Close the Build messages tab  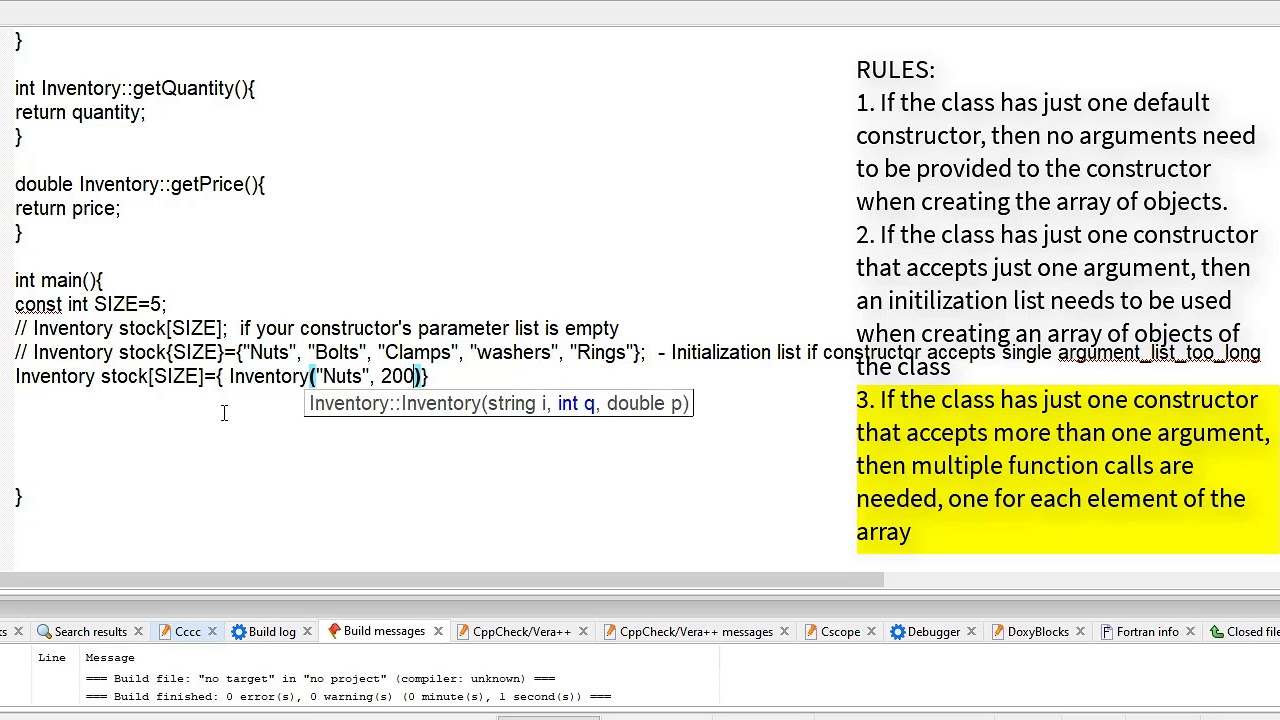click(436, 632)
